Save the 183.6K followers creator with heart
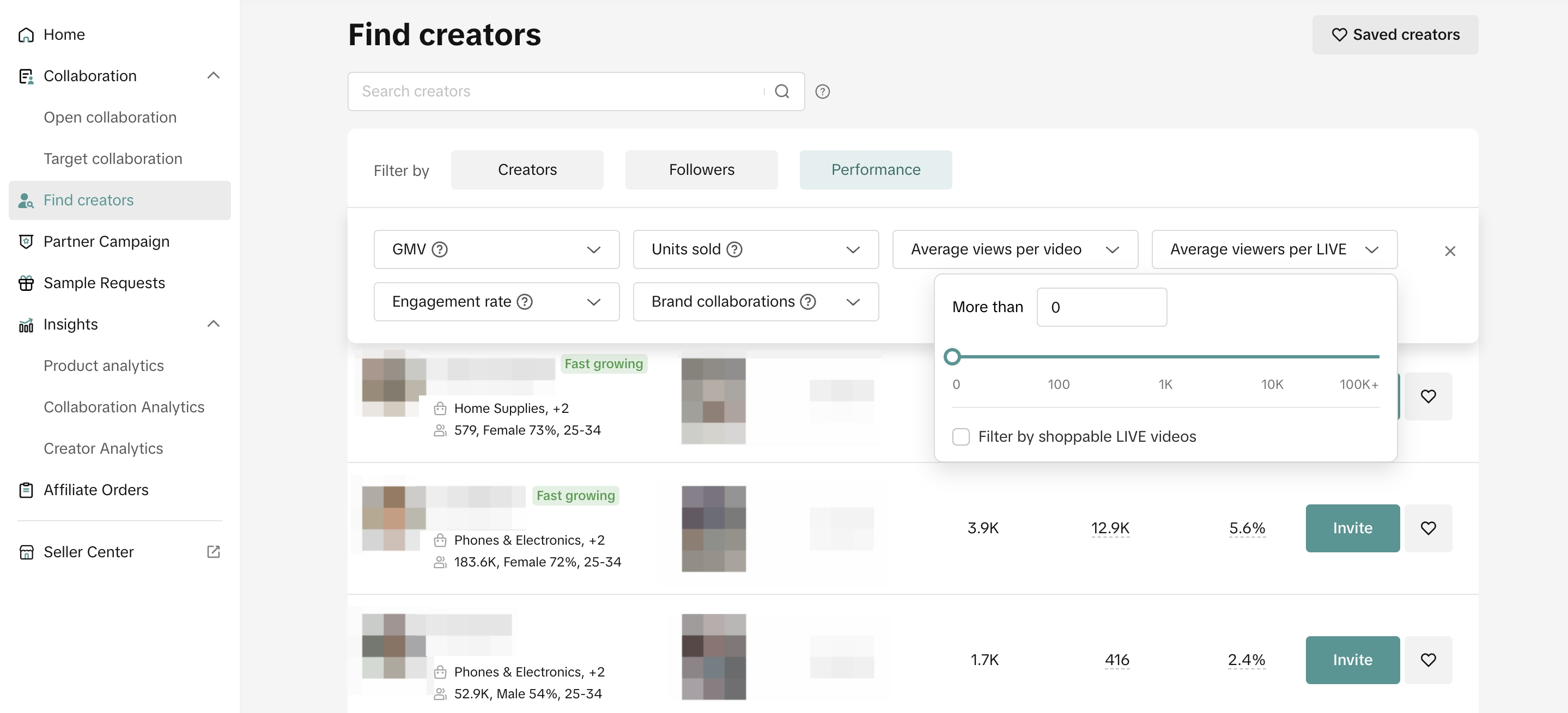Image resolution: width=1568 pixels, height=713 pixels. [x=1428, y=528]
